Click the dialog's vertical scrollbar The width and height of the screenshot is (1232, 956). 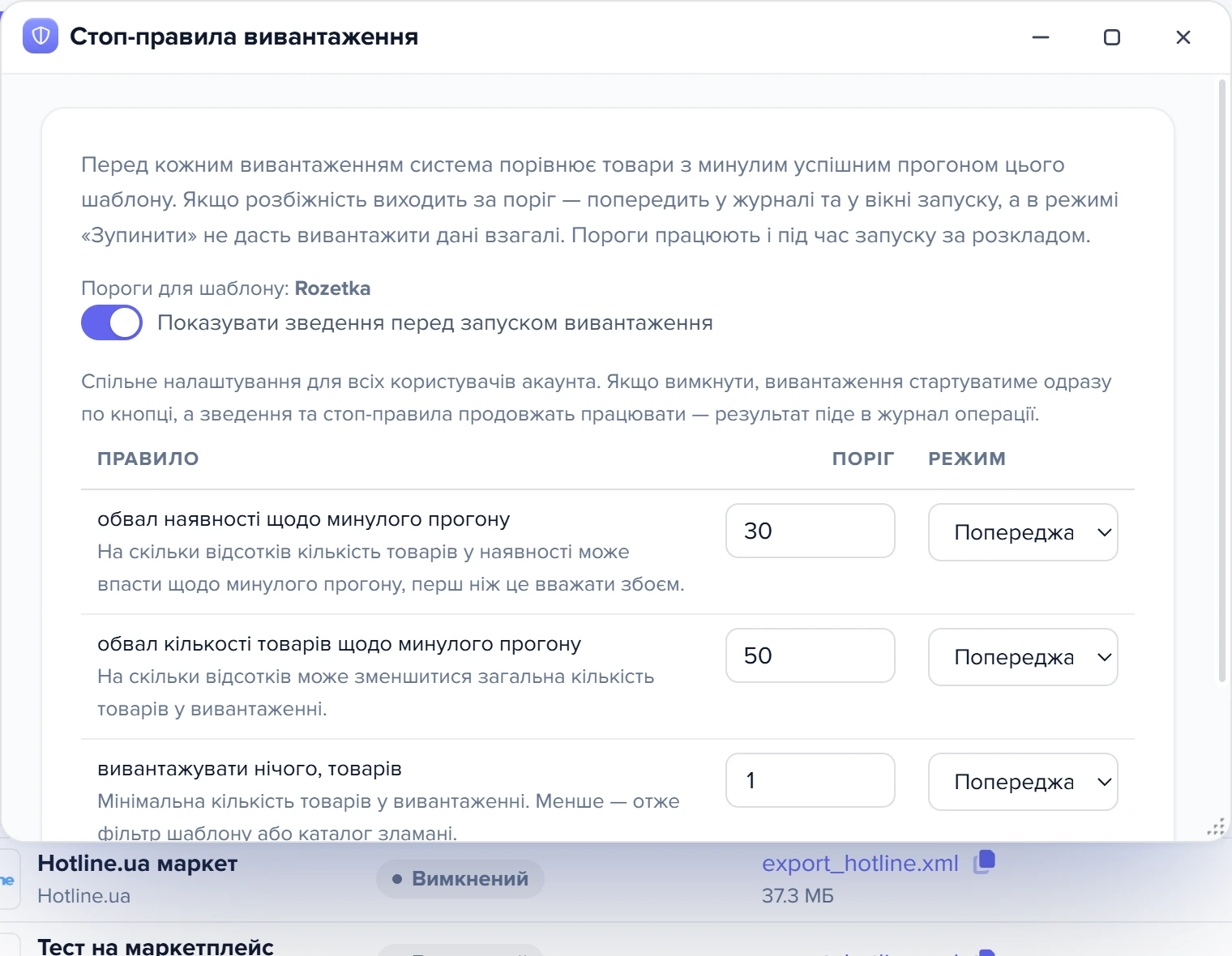coord(1222,381)
